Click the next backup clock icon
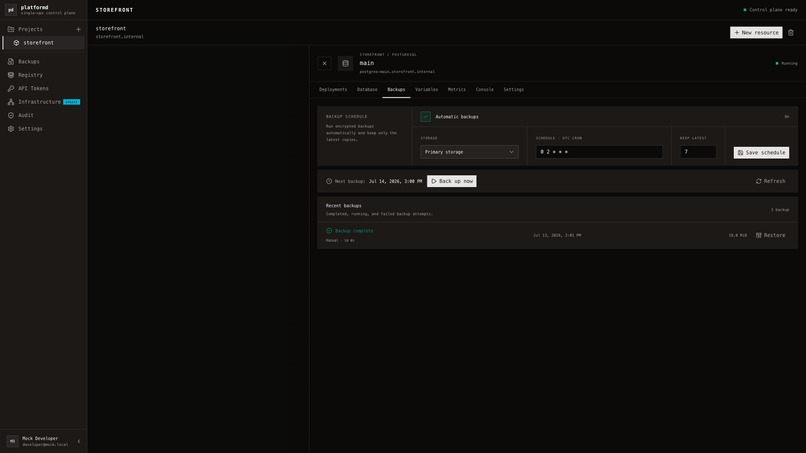Screen dimensions: 806x453 (329, 181)
